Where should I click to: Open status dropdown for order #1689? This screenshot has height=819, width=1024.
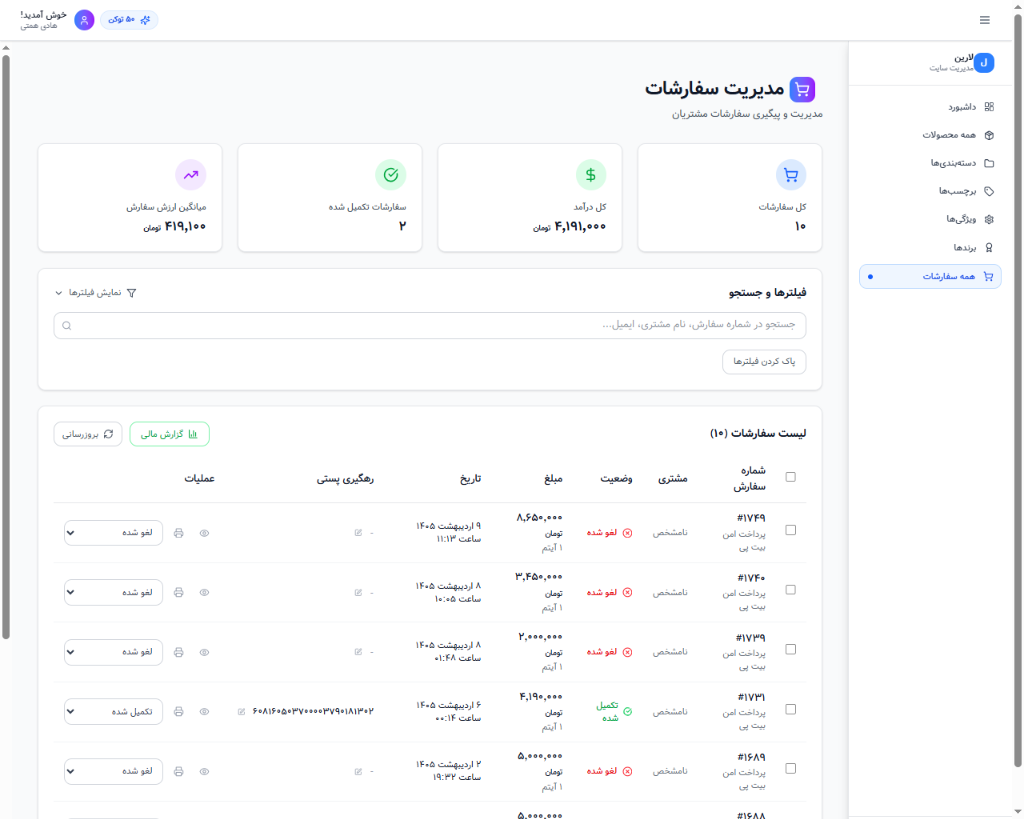pos(113,771)
